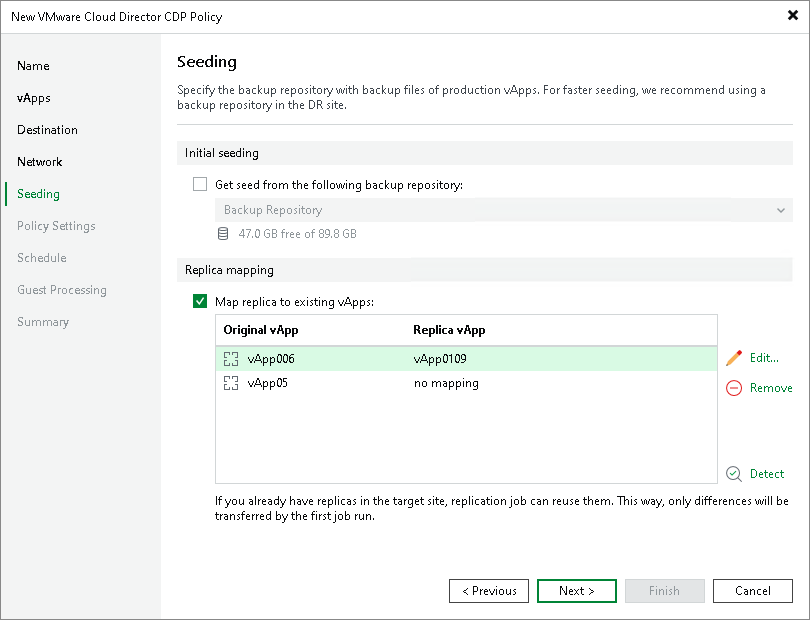
Task: Click the vApp05 vApp icon
Action: point(231,383)
